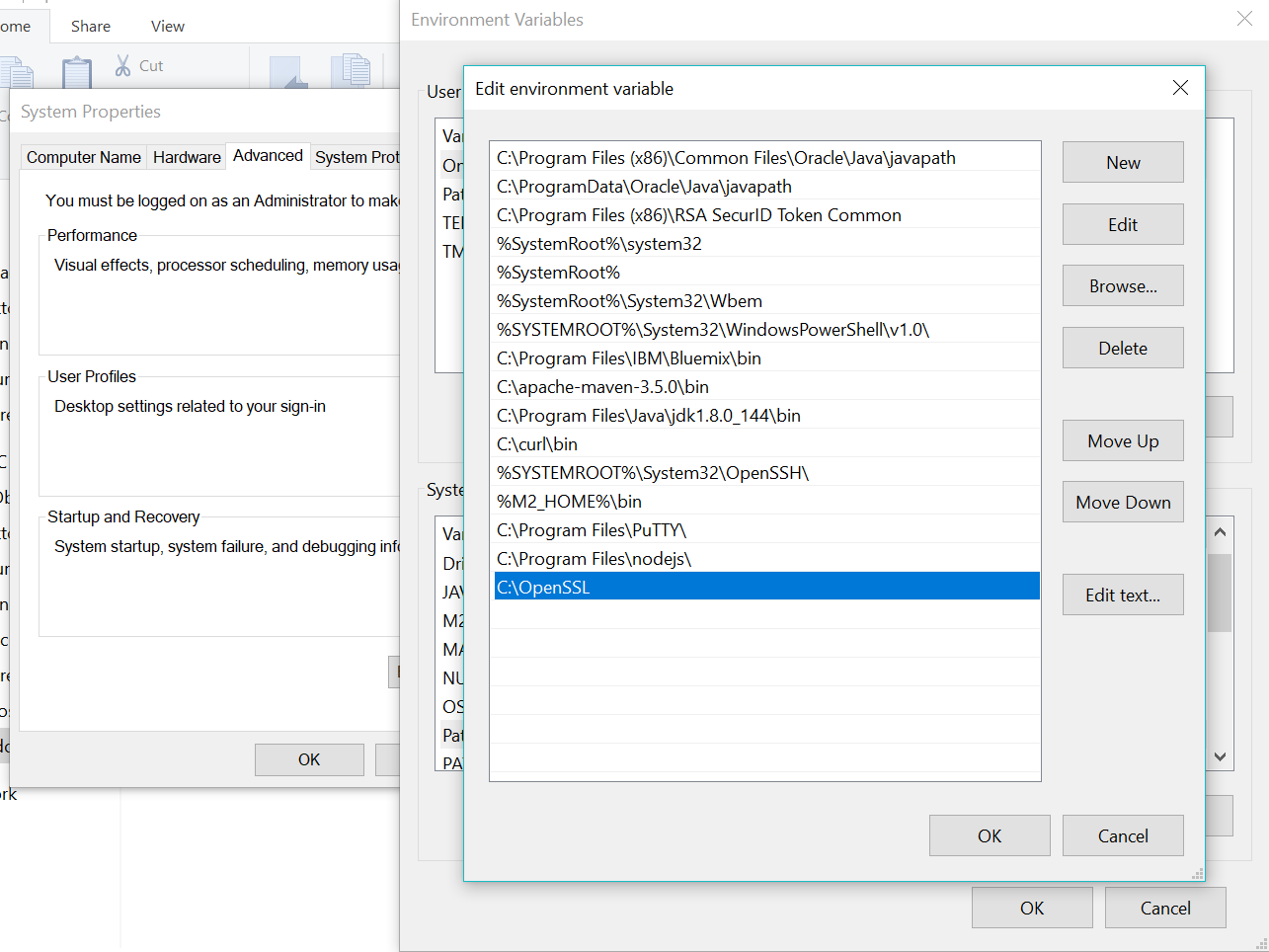Confirm the path changes with OK
The width and height of the screenshot is (1269, 952).
pyautogui.click(x=989, y=835)
